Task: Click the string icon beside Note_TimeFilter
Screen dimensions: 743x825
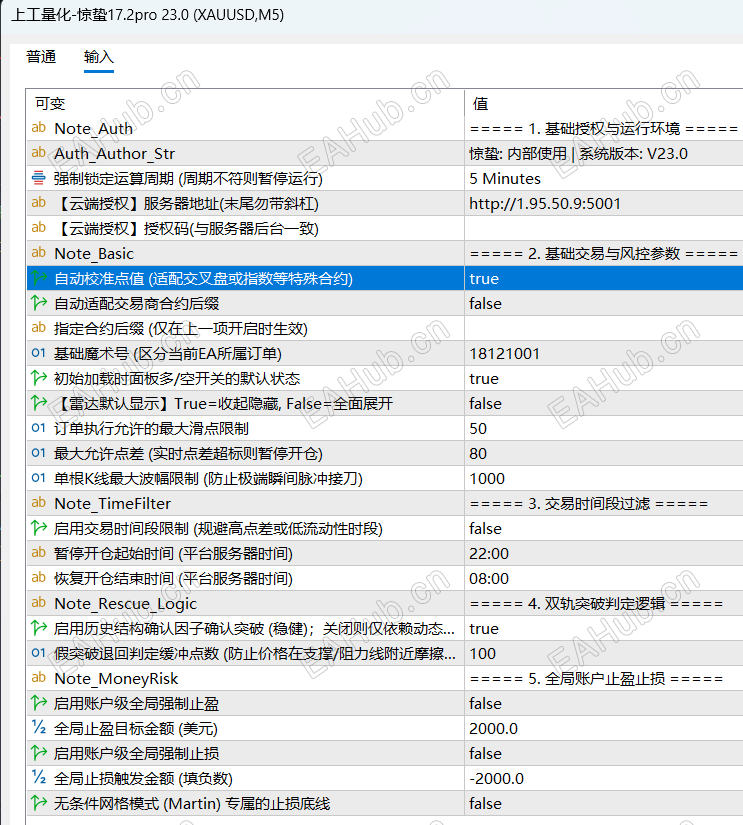Action: click(x=38, y=503)
